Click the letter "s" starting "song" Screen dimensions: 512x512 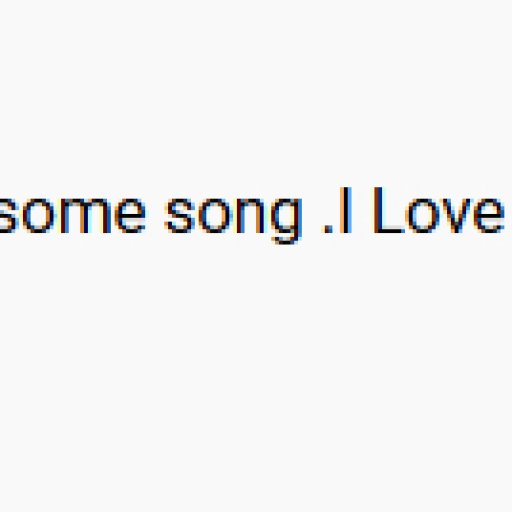click(180, 215)
